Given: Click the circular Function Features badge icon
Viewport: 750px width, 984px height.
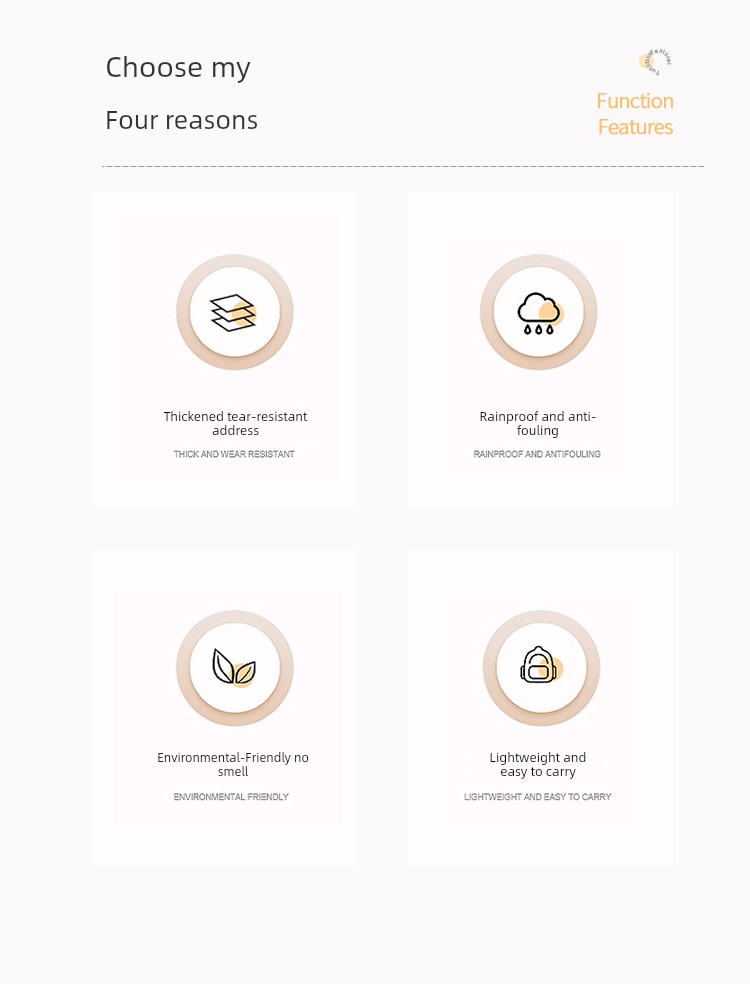Looking at the screenshot, I should 655,62.
